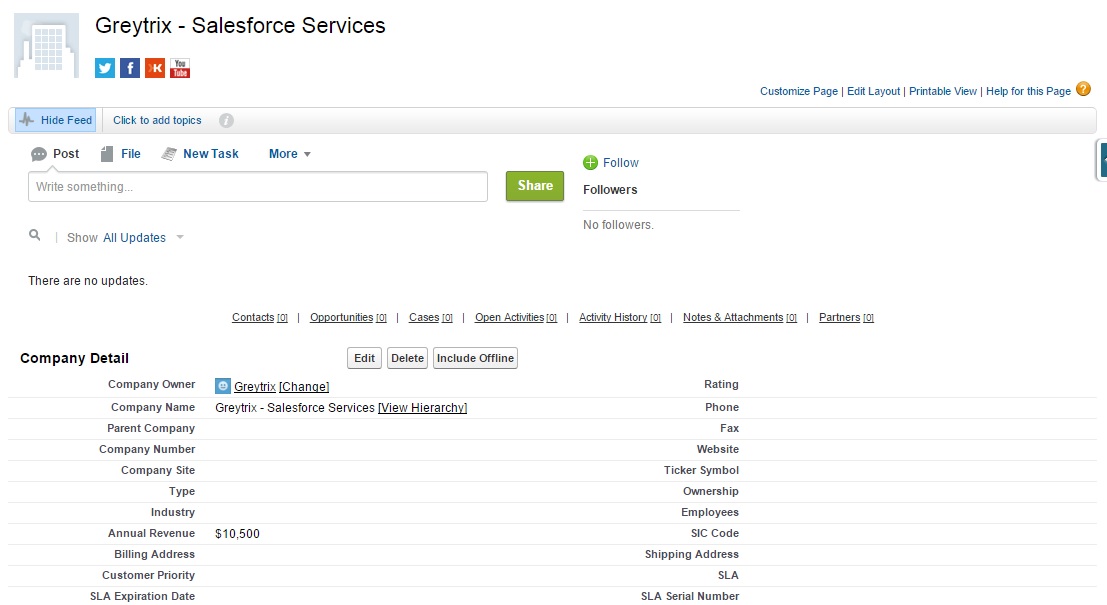Open the Edit Layout link
Image resolution: width=1107 pixels, height=605 pixels.
pos(873,91)
